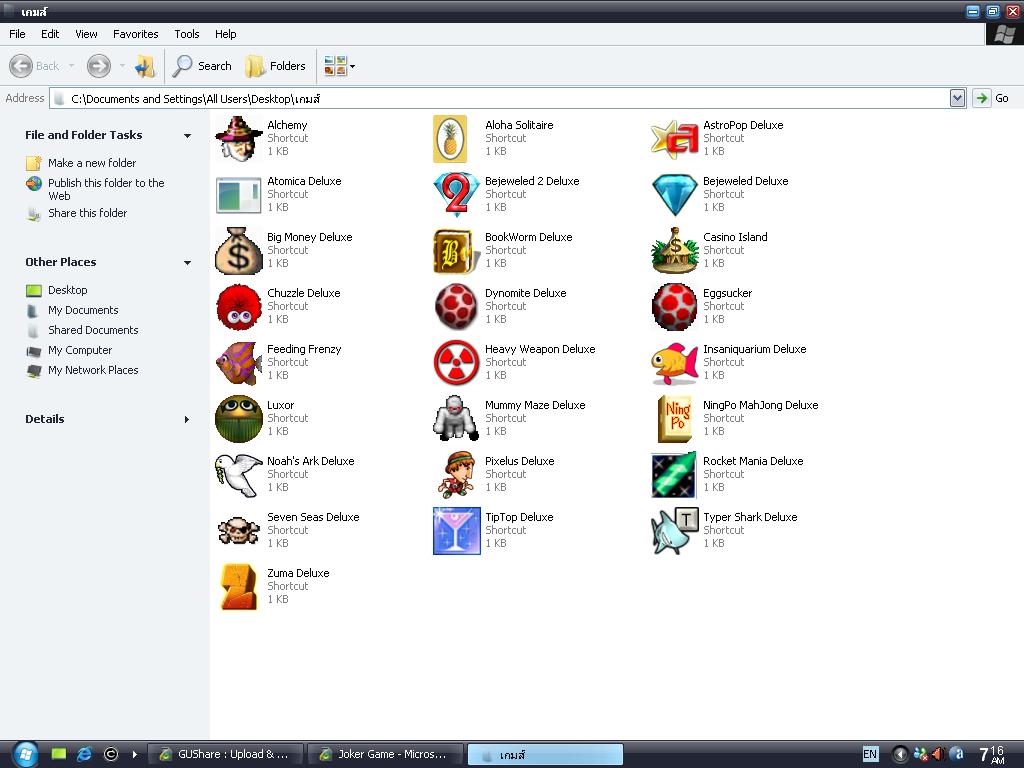Click the volume speaker tray icon
1024x768 pixels.
click(938, 754)
